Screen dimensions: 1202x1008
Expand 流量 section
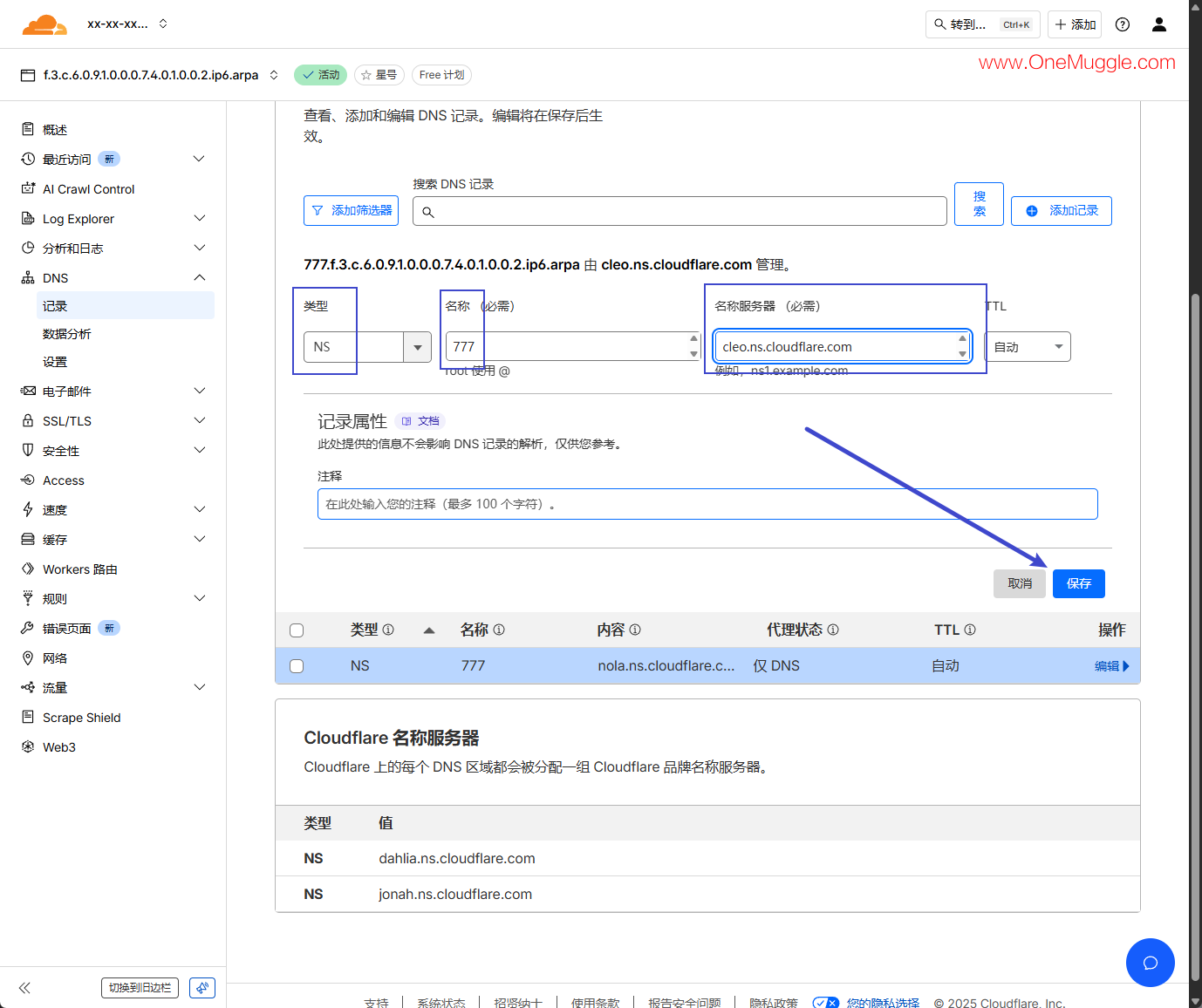coord(199,687)
